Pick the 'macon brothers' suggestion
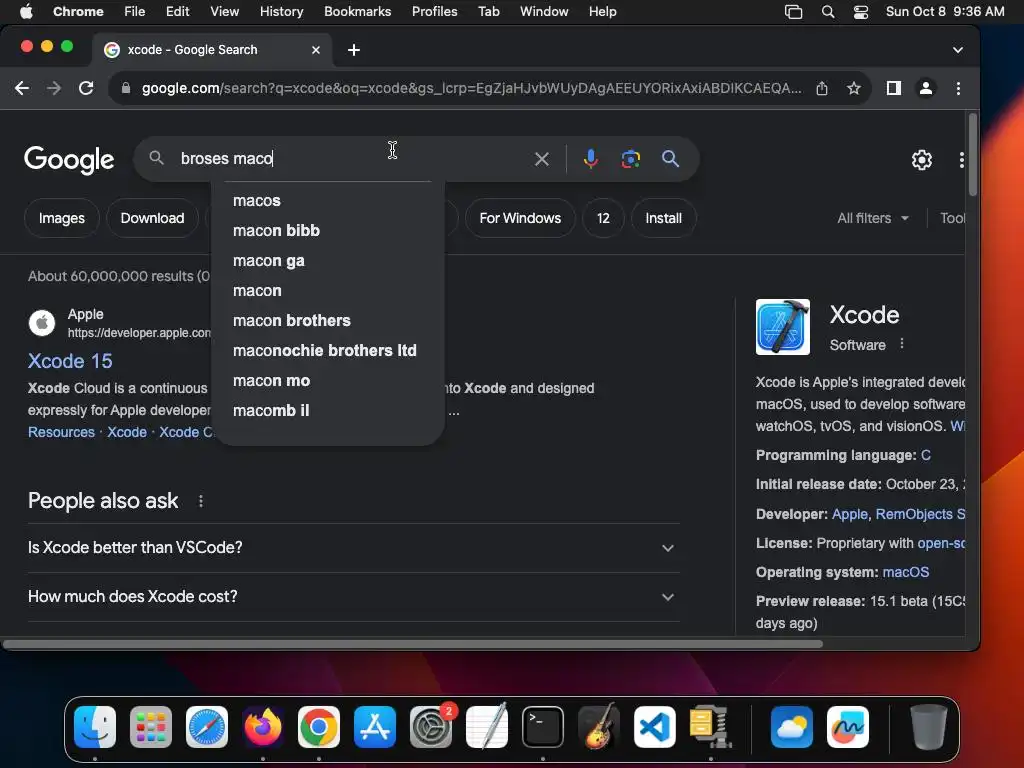The width and height of the screenshot is (1024, 768). (328, 321)
